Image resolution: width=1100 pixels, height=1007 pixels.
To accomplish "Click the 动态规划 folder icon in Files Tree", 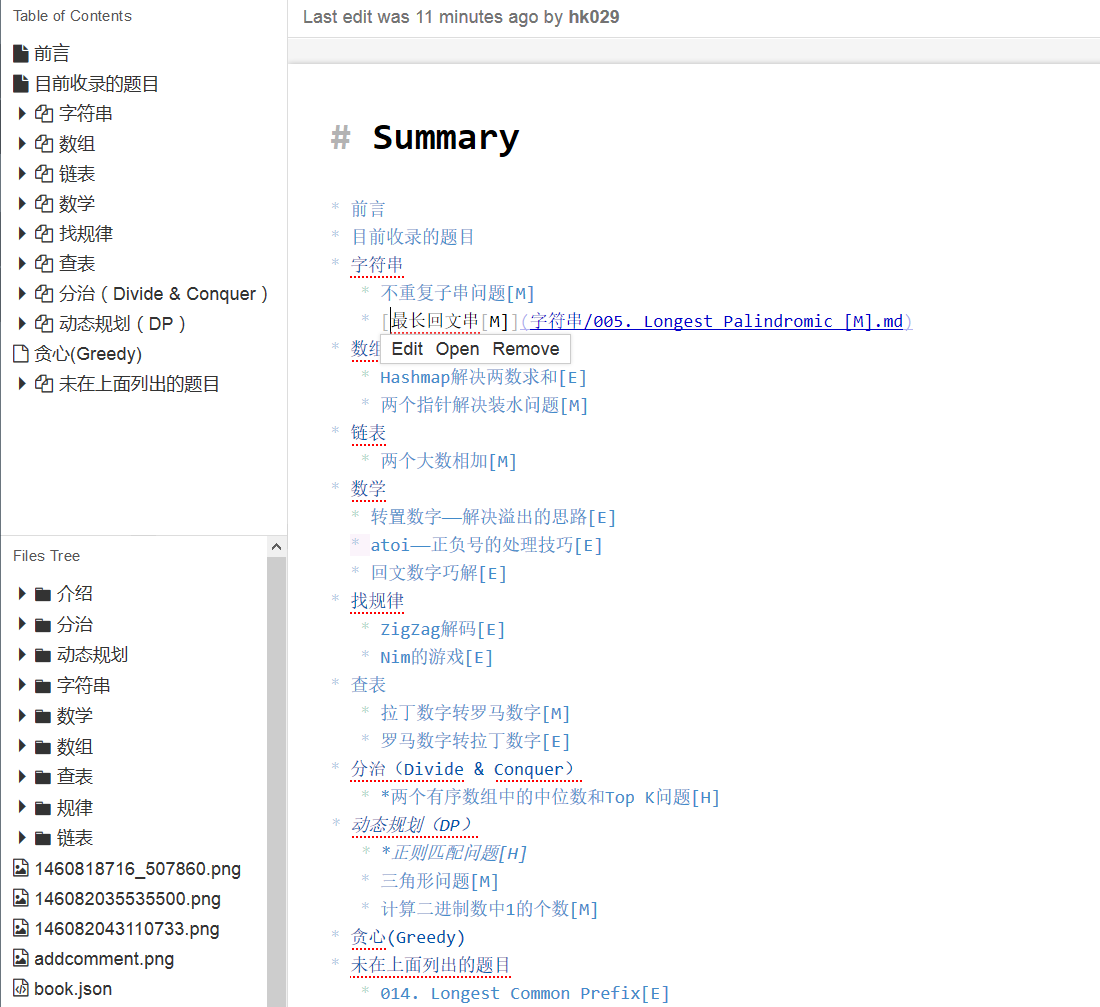I will [43, 655].
